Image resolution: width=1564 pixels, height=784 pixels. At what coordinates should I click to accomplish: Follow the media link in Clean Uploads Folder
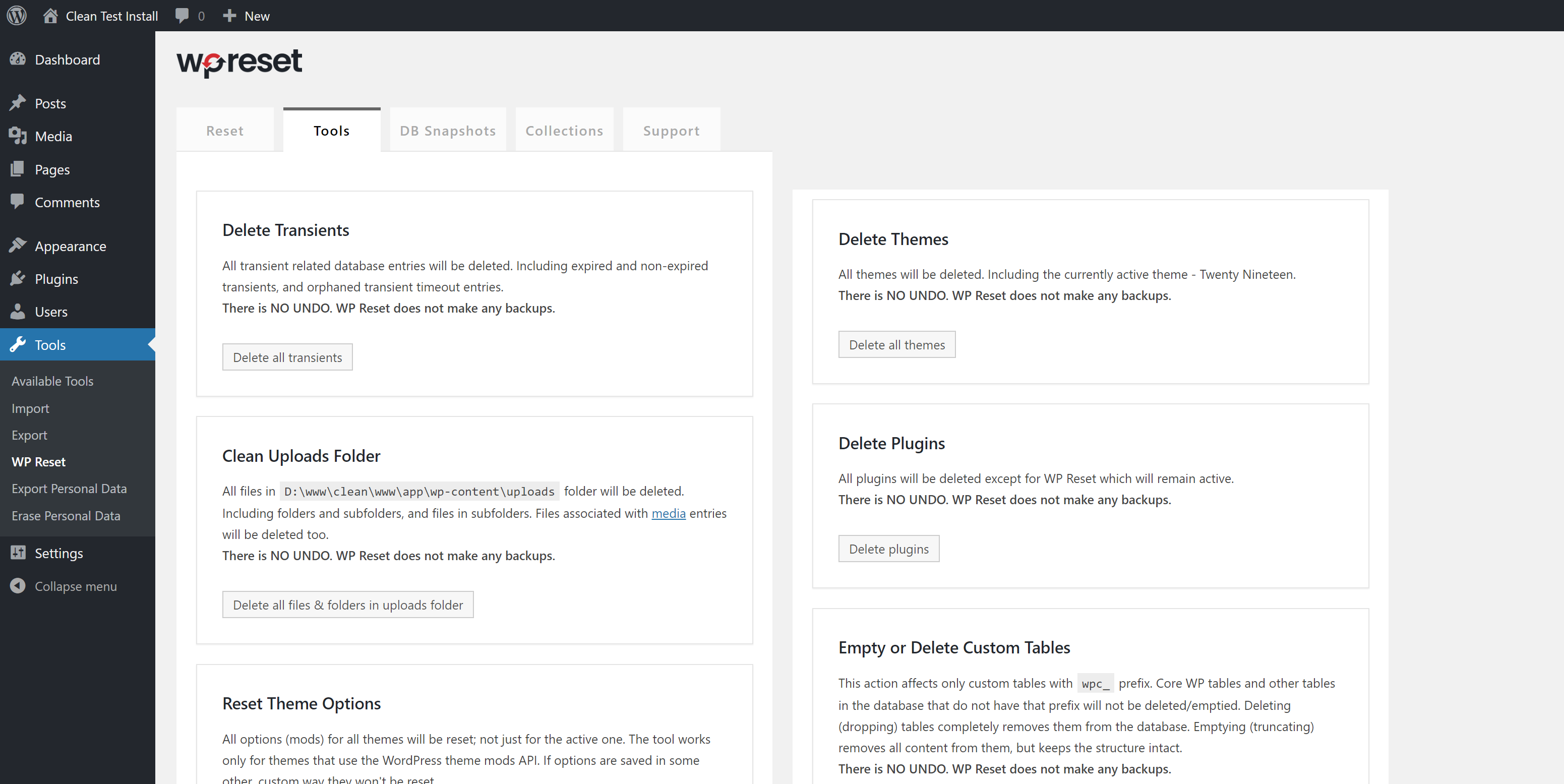coord(668,513)
